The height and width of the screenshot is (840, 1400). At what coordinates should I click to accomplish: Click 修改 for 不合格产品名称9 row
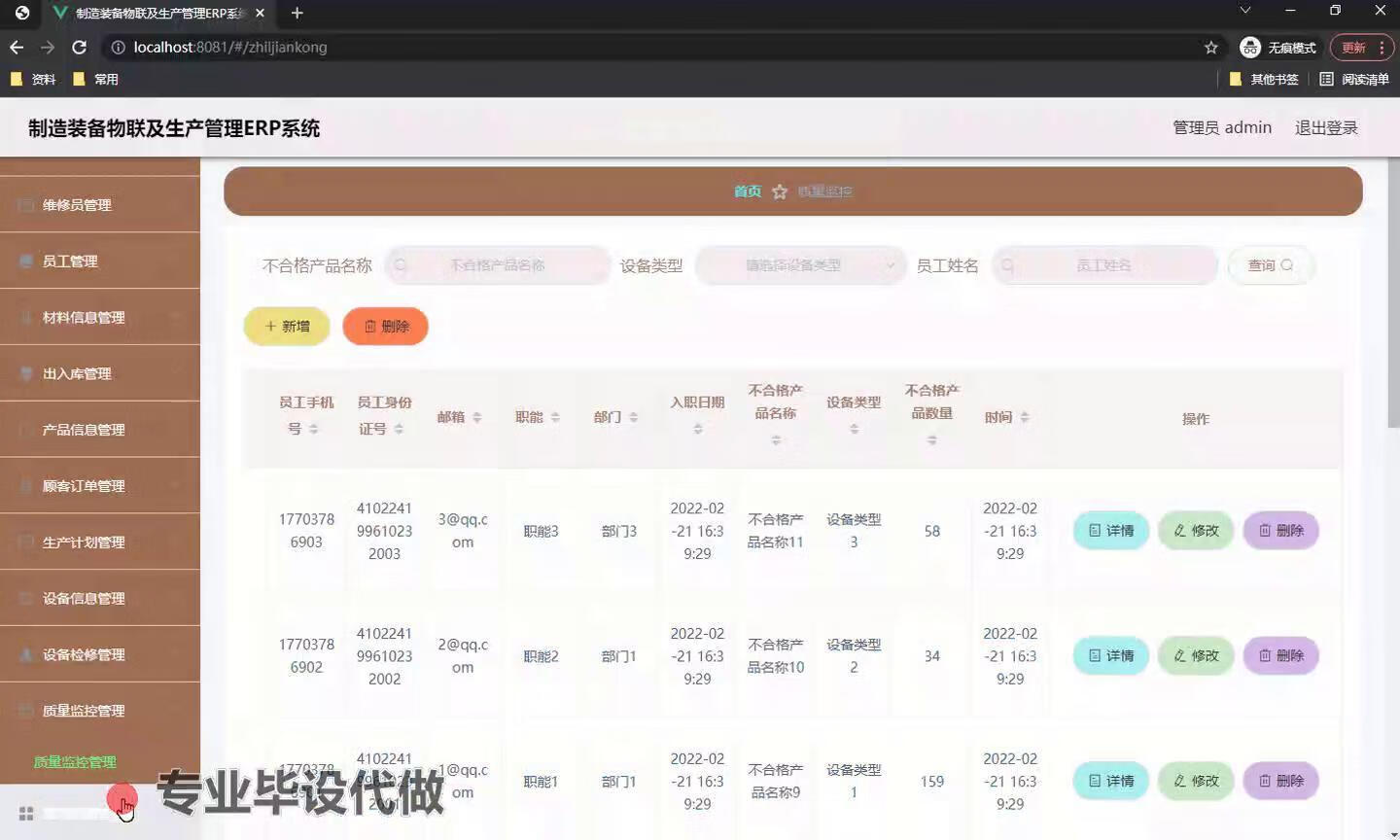coord(1196,782)
